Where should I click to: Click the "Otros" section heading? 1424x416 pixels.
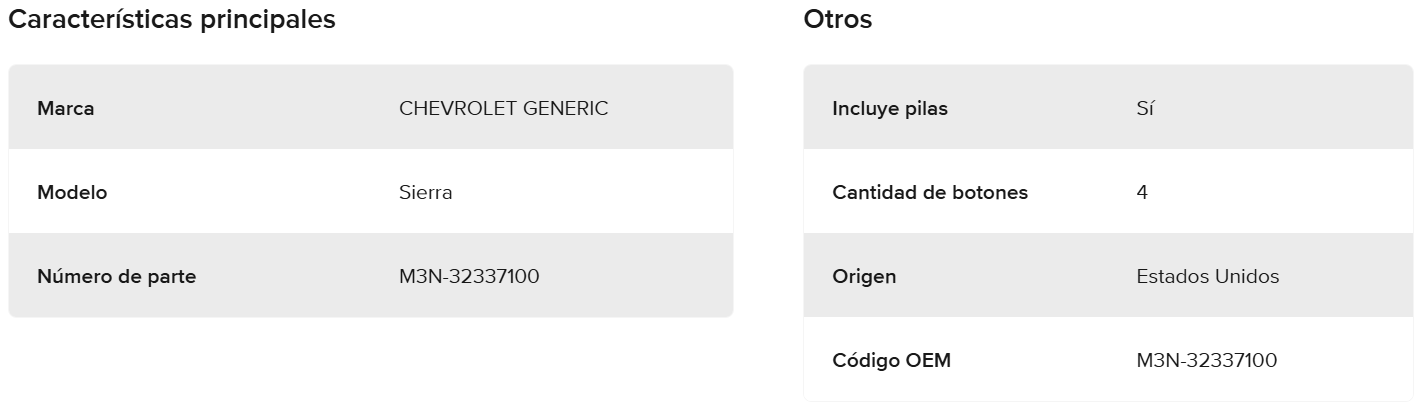[838, 20]
